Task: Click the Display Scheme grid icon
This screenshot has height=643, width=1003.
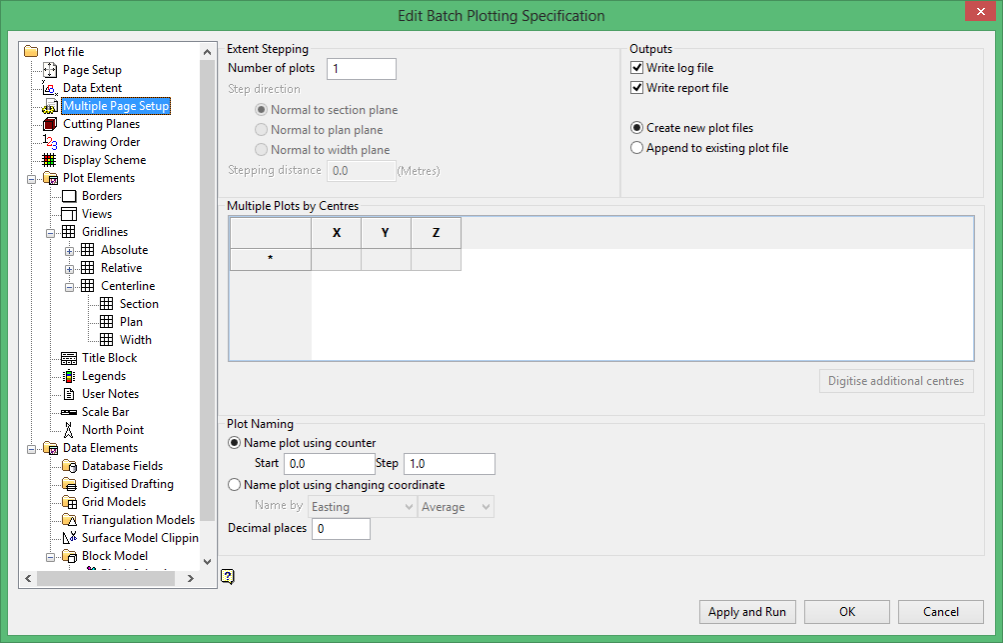Action: pyautogui.click(x=50, y=160)
